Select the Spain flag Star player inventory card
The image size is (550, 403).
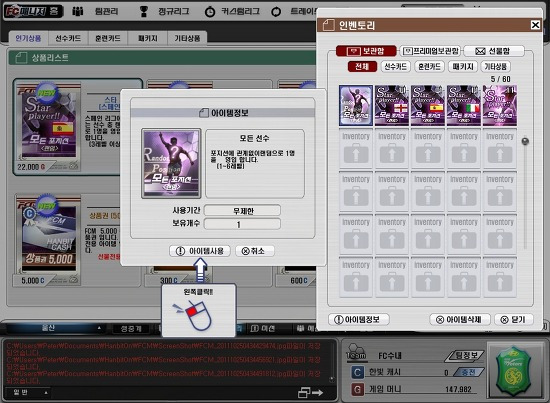[428, 105]
